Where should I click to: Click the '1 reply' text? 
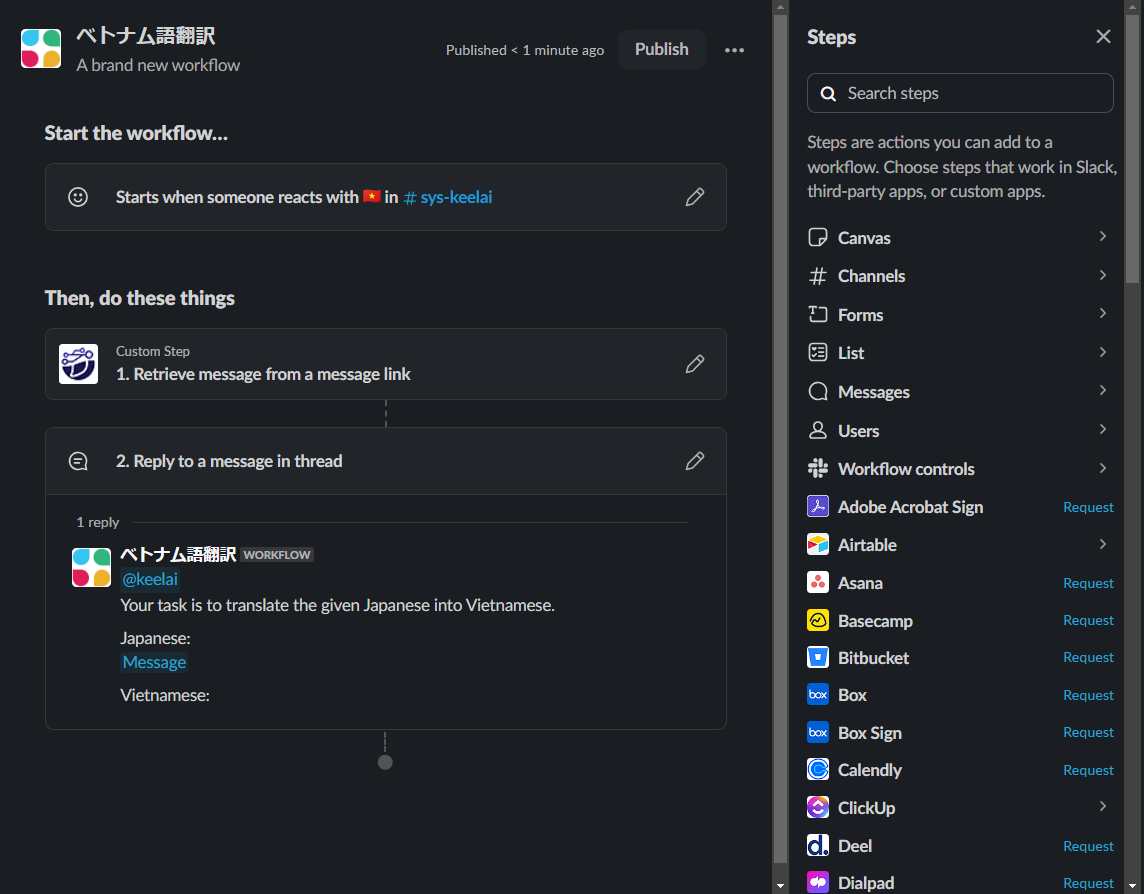[x=98, y=523]
